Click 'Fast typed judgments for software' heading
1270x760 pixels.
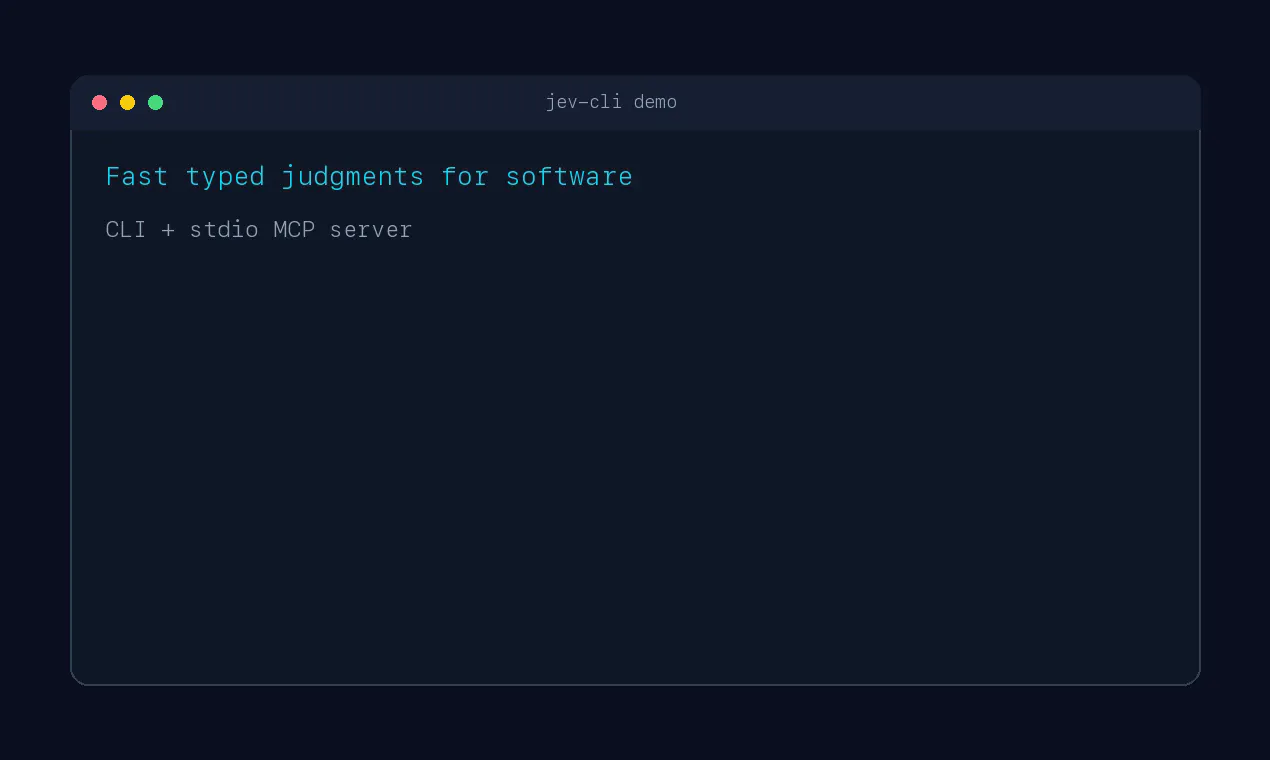(369, 177)
